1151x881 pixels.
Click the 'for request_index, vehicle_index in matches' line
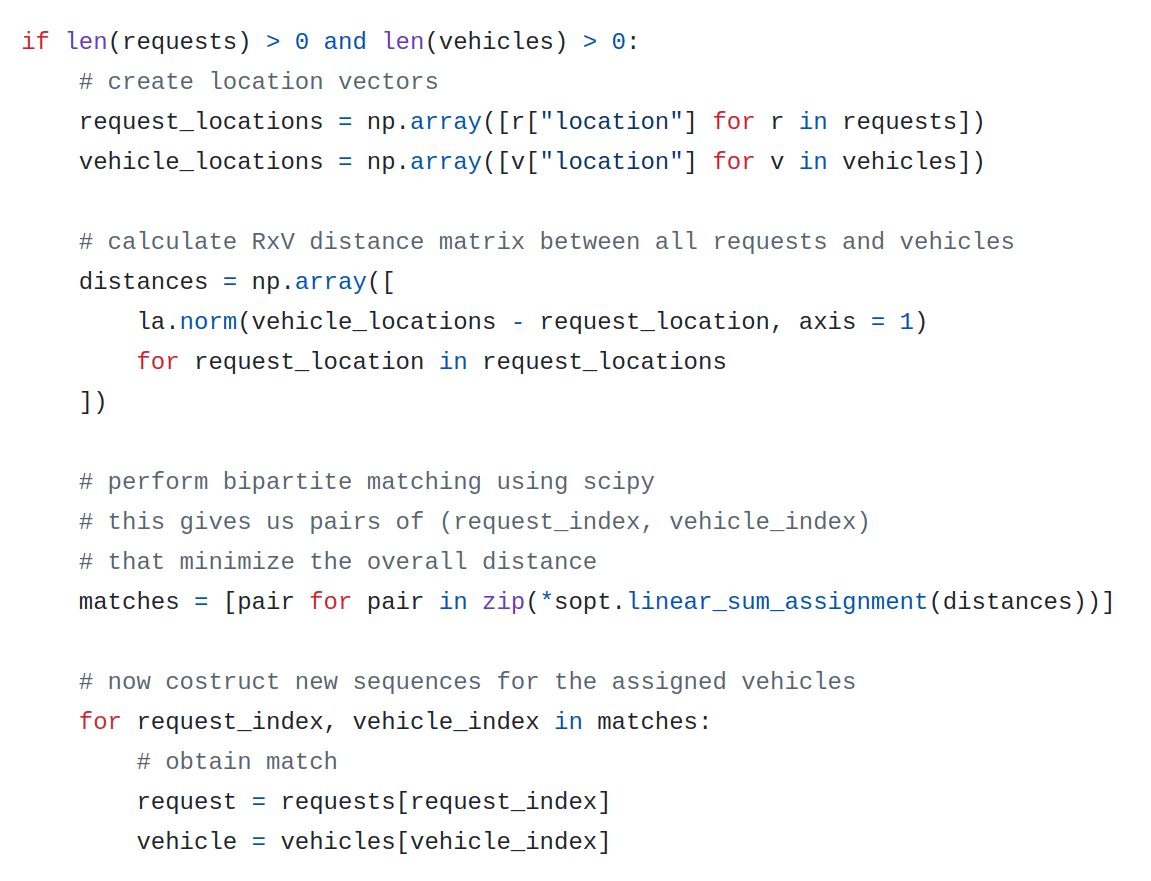click(x=395, y=722)
